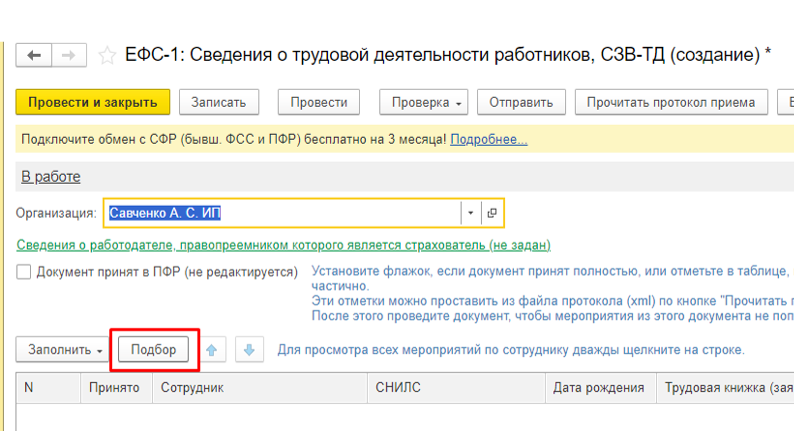
Task: Click the 'Провести и закрыть' button
Action: click(93, 102)
